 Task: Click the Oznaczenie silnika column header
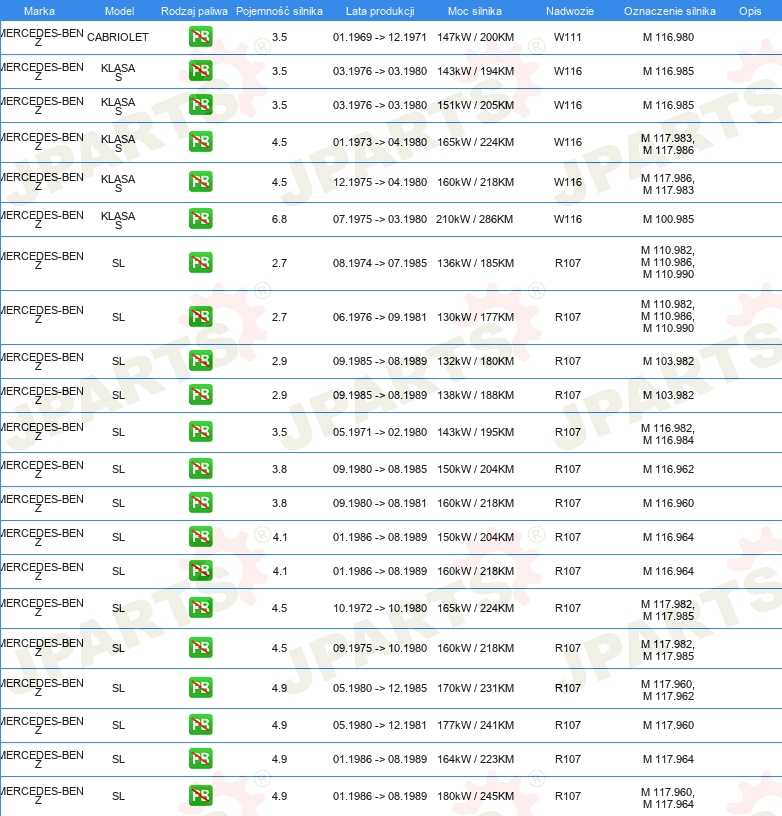pyautogui.click(x=670, y=11)
